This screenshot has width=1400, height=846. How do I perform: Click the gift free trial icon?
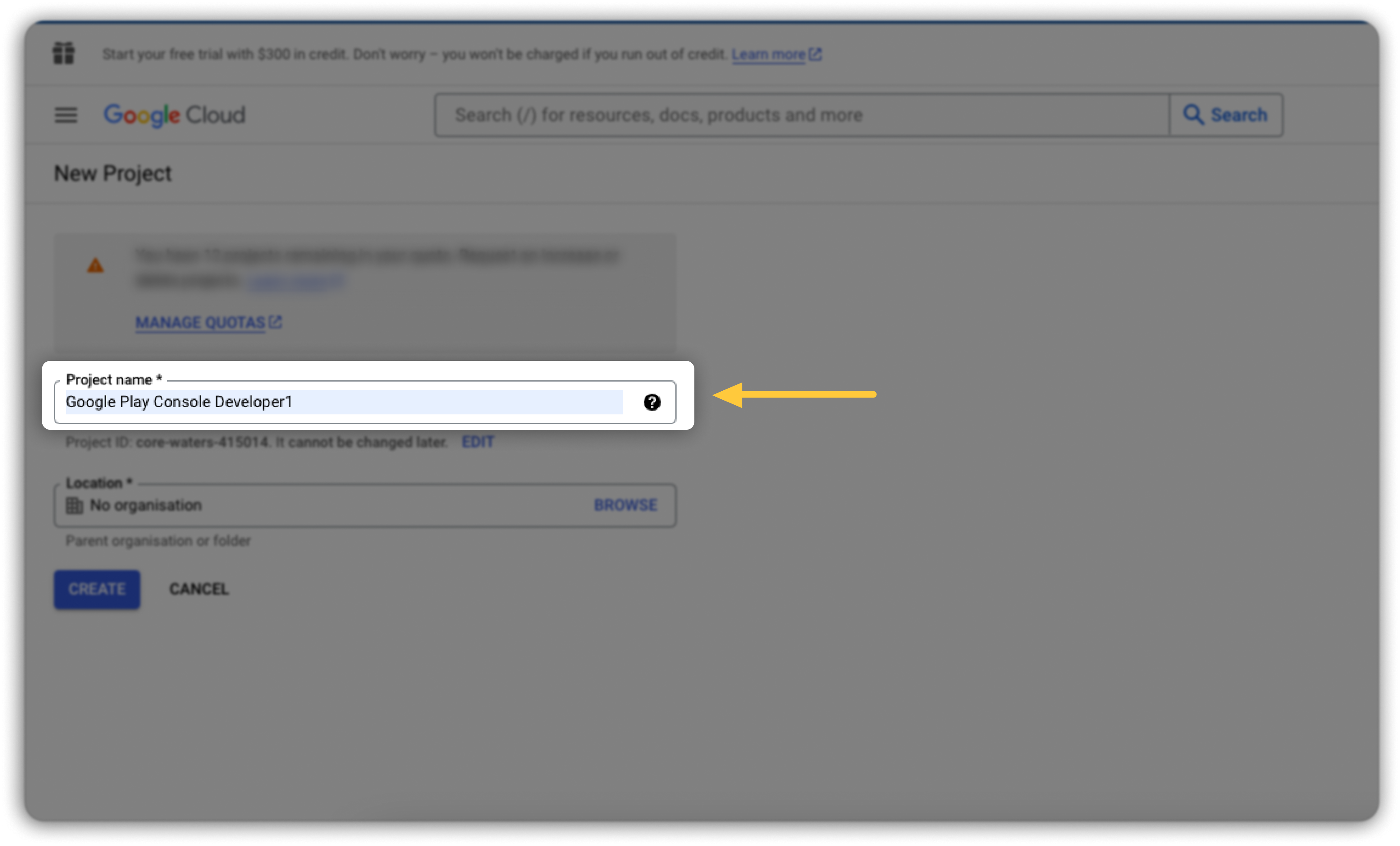pos(64,53)
